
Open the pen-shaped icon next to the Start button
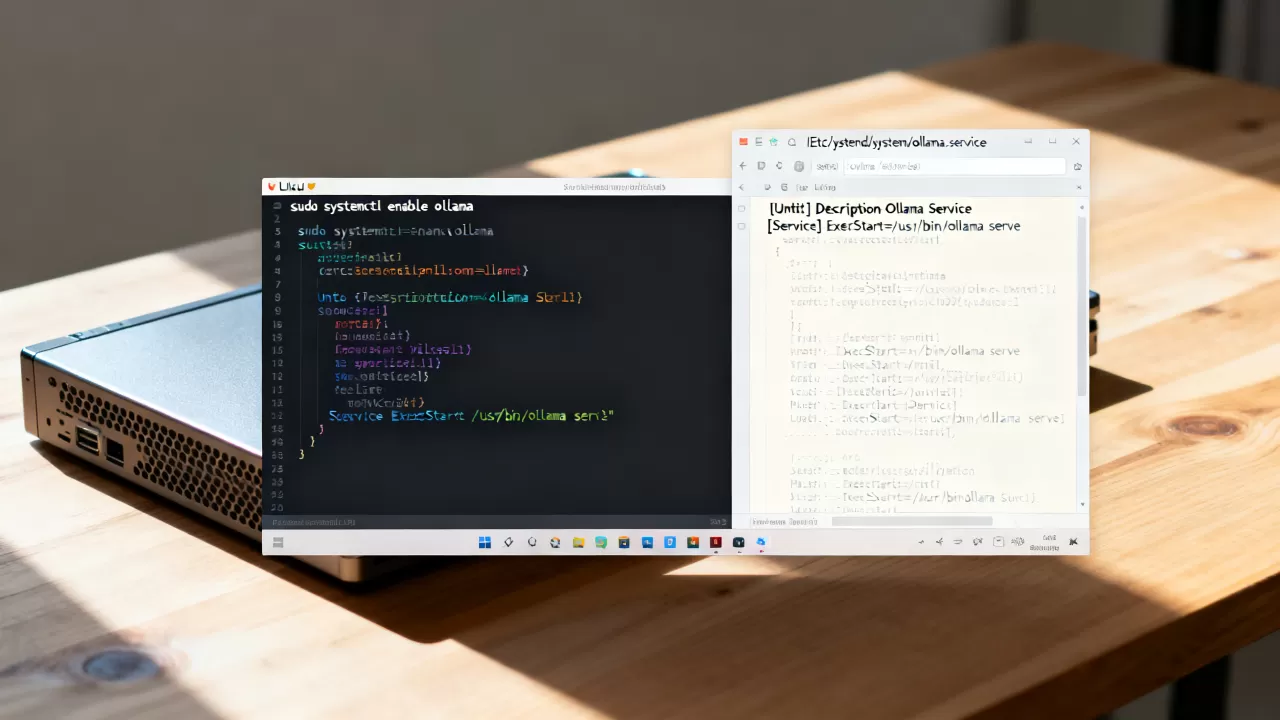tap(508, 542)
